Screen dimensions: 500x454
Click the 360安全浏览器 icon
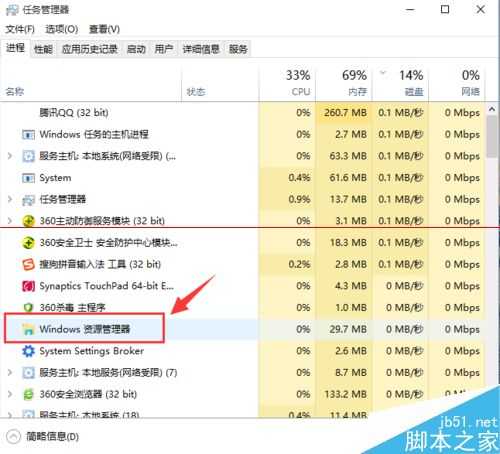tap(28, 394)
